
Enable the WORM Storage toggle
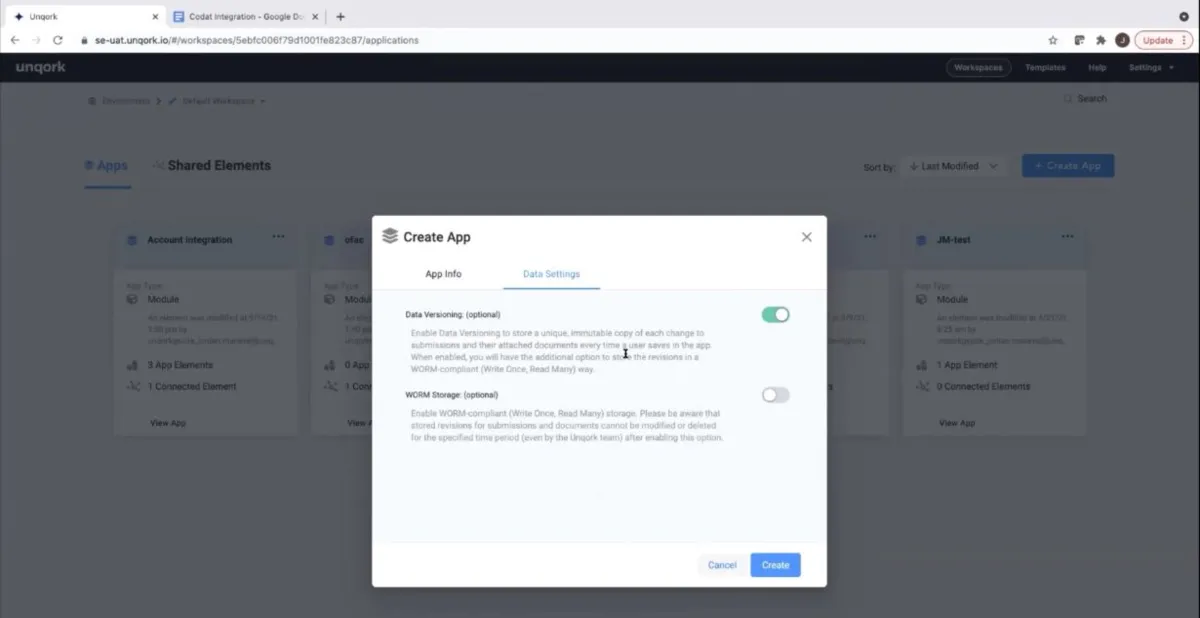pos(775,395)
